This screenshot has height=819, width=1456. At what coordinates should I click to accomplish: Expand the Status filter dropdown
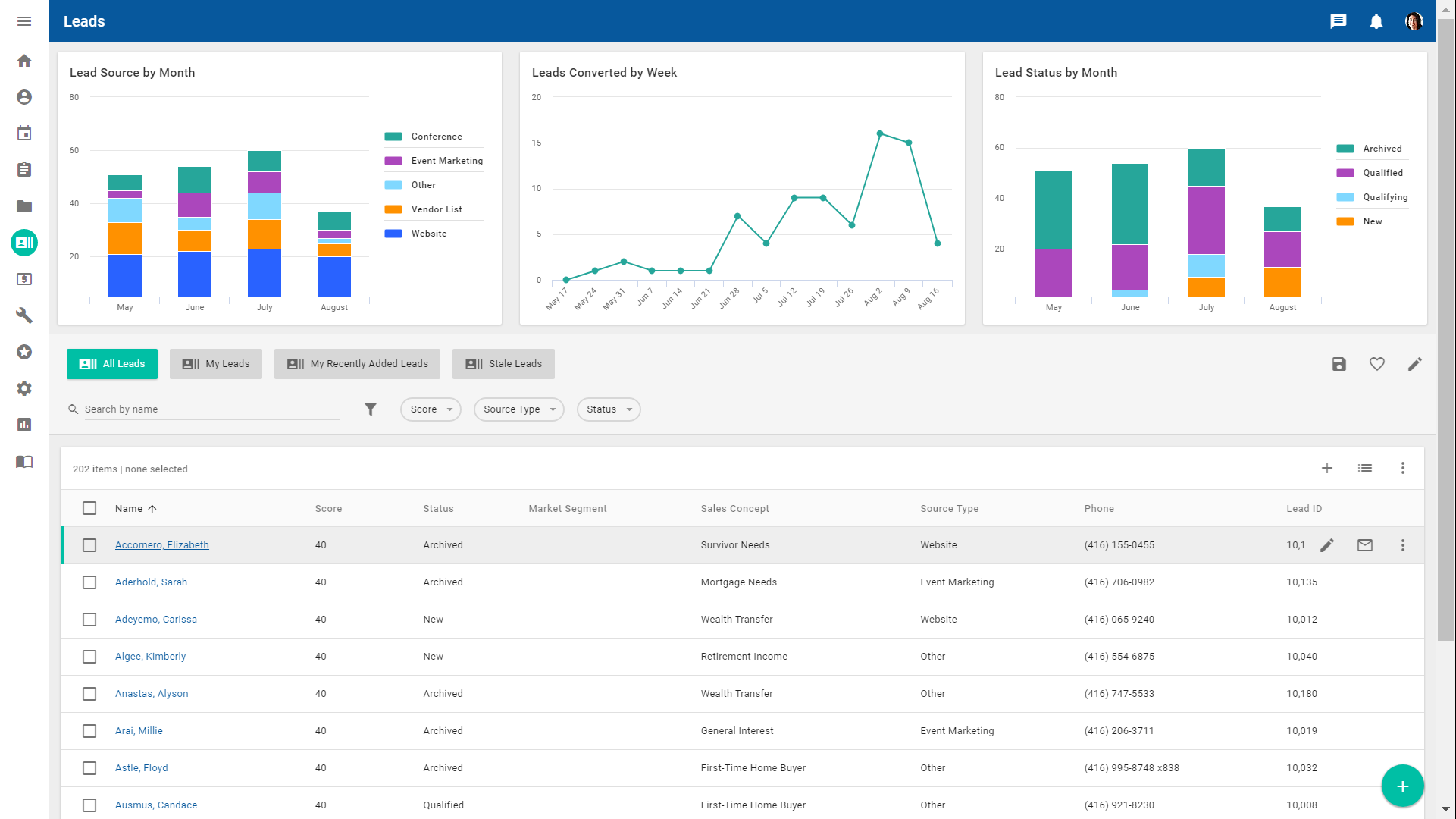click(x=609, y=409)
